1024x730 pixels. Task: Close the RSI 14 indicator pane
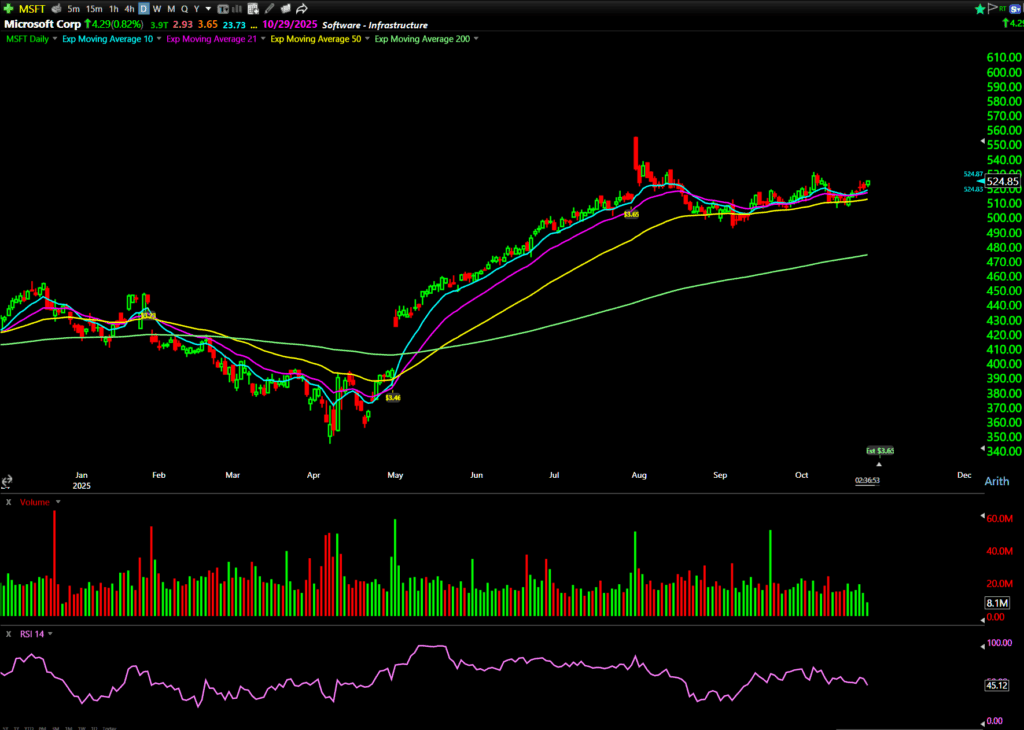(x=8, y=633)
